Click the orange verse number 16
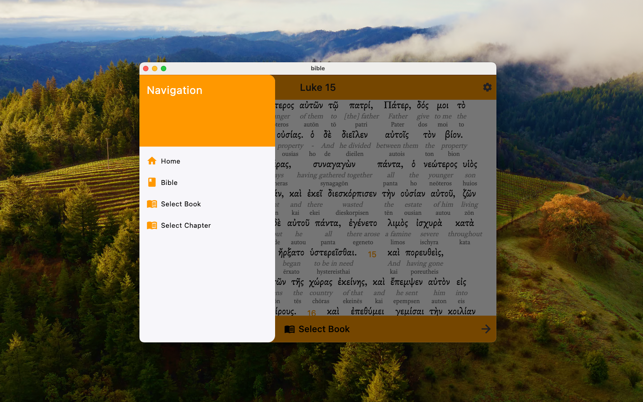 tap(311, 312)
